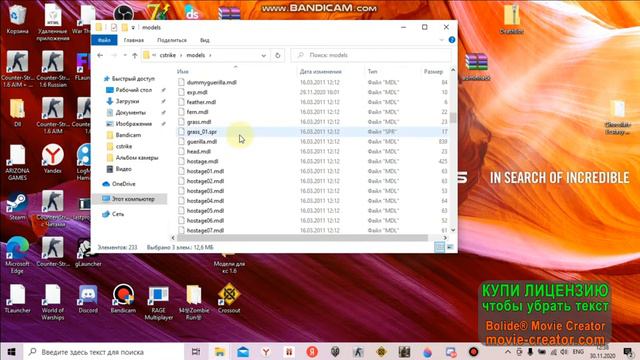Image resolution: width=640 pixels, height=360 pixels.
Task: Expand the ribbon with the chevron
Action: click(441, 40)
